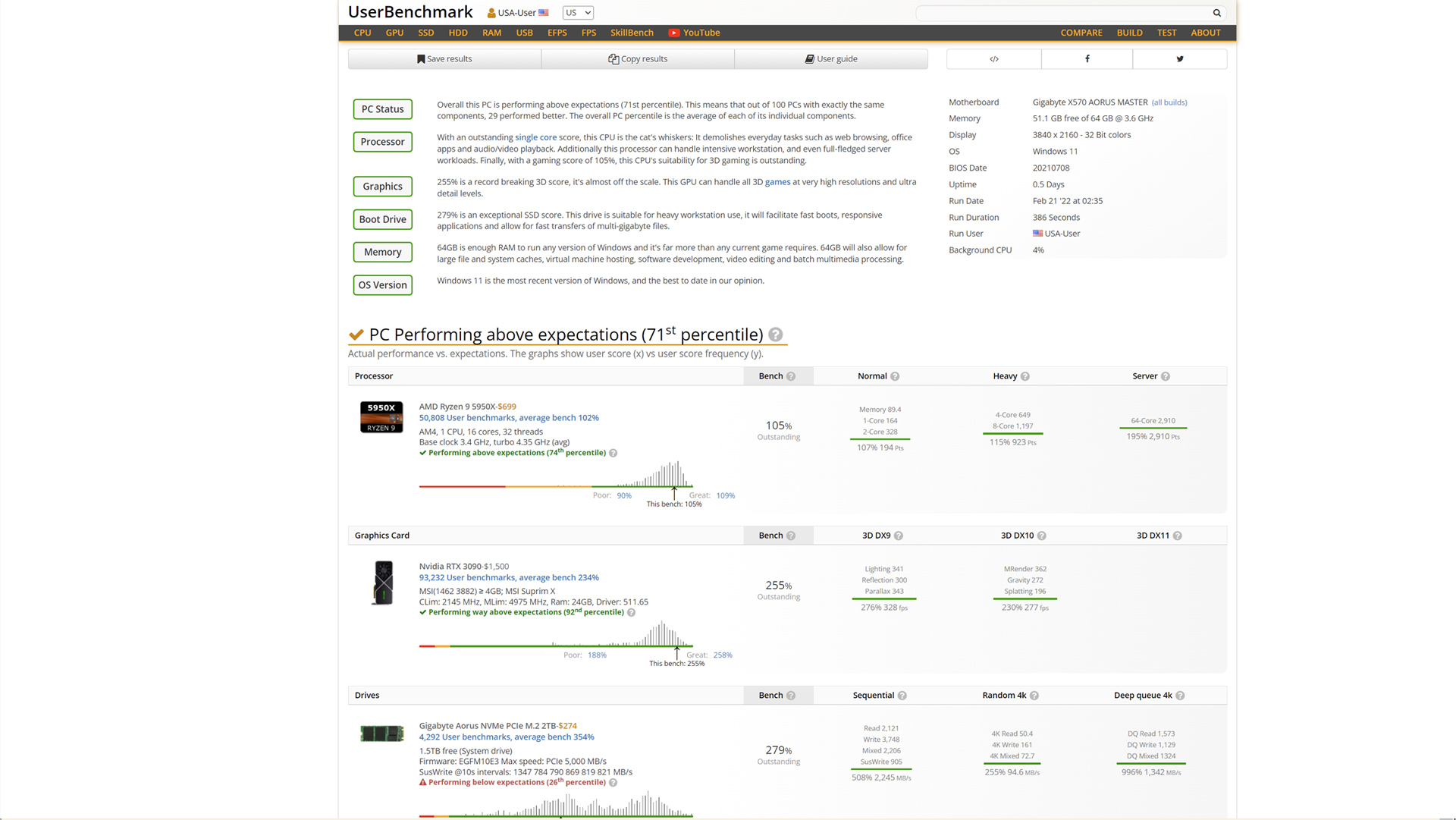
Task: Click Ryzen 9 5950X thumbnail image
Action: point(381,417)
